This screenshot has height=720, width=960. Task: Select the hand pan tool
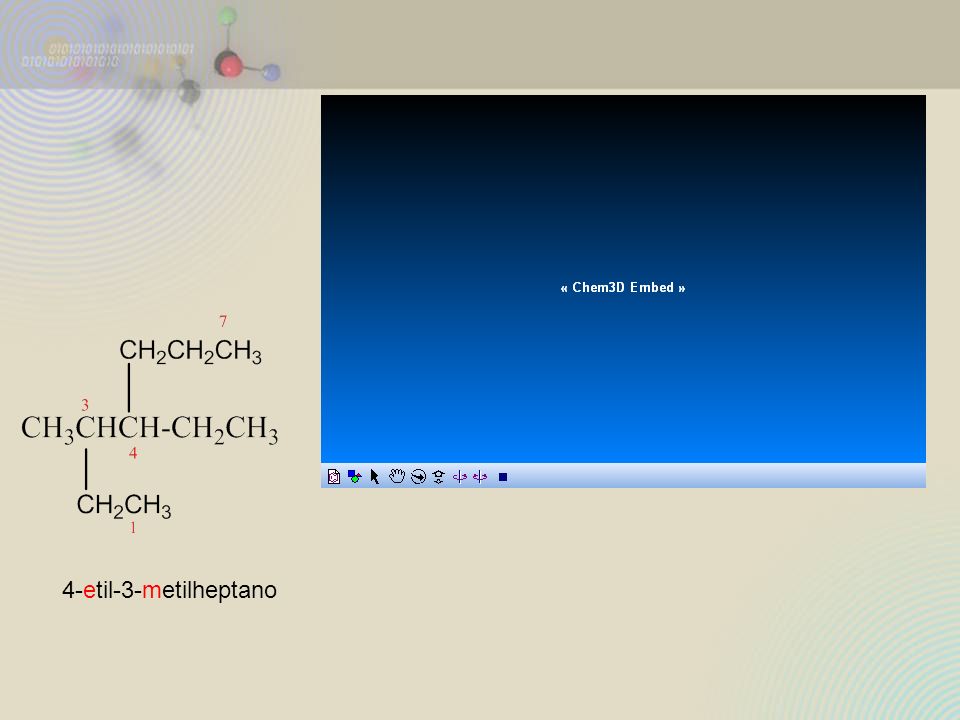pos(397,476)
